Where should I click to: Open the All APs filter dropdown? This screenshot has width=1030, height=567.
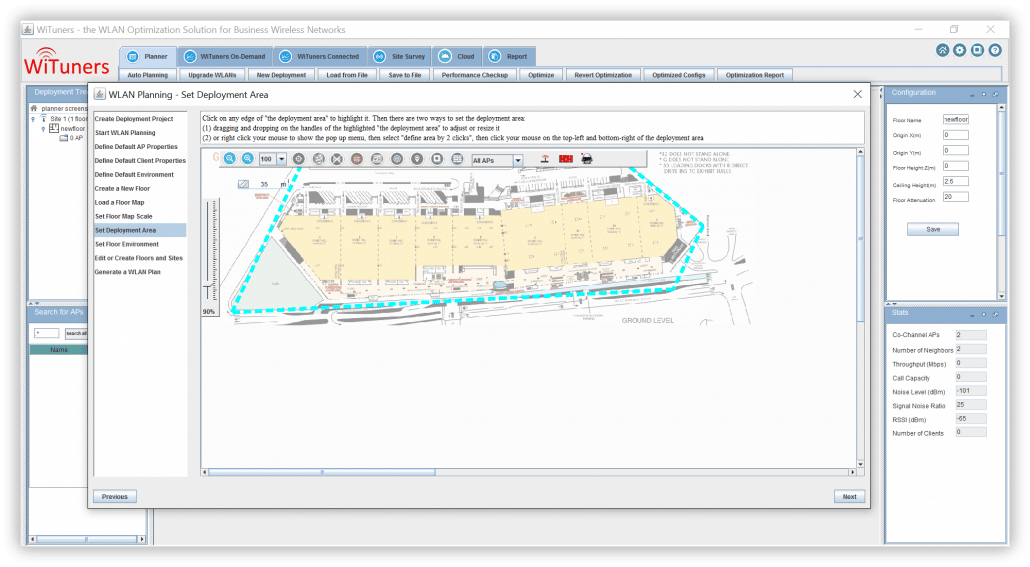(518, 160)
